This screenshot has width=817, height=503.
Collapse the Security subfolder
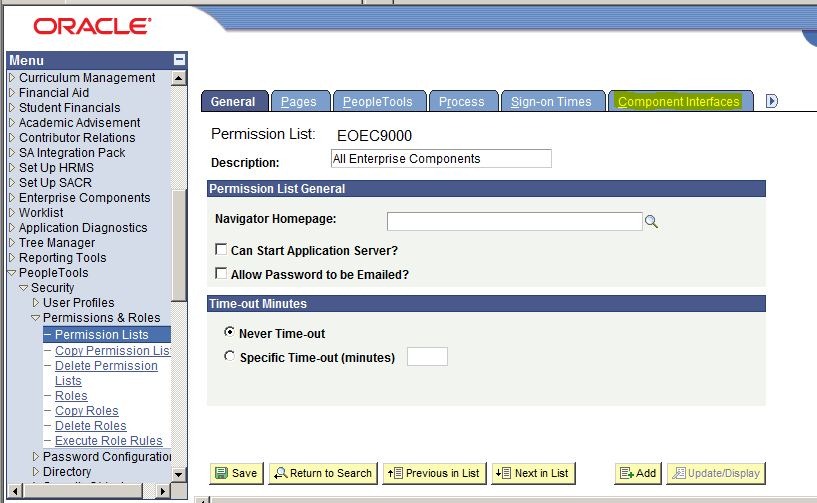pyautogui.click(x=23, y=288)
